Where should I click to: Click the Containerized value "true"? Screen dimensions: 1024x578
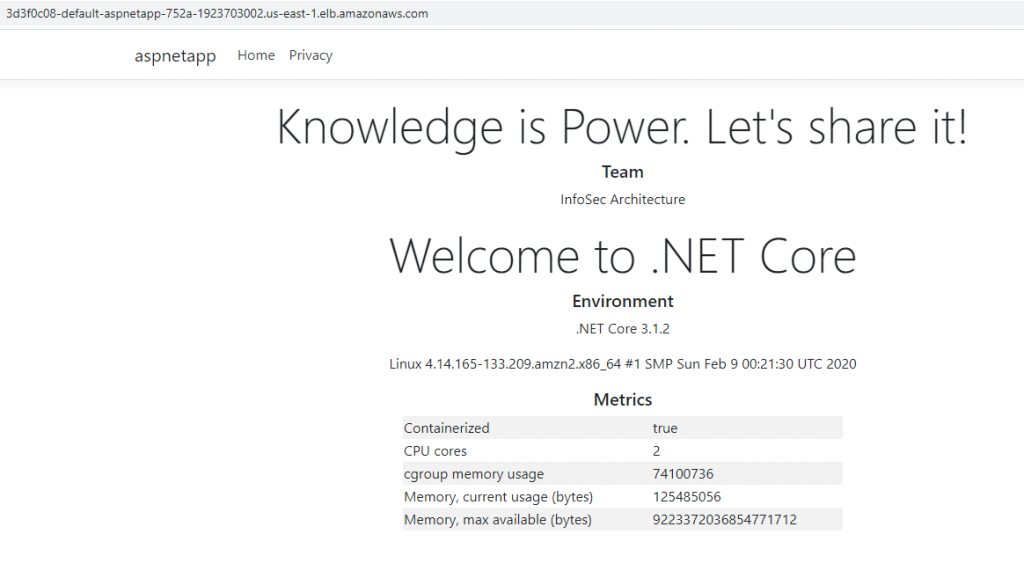click(665, 428)
